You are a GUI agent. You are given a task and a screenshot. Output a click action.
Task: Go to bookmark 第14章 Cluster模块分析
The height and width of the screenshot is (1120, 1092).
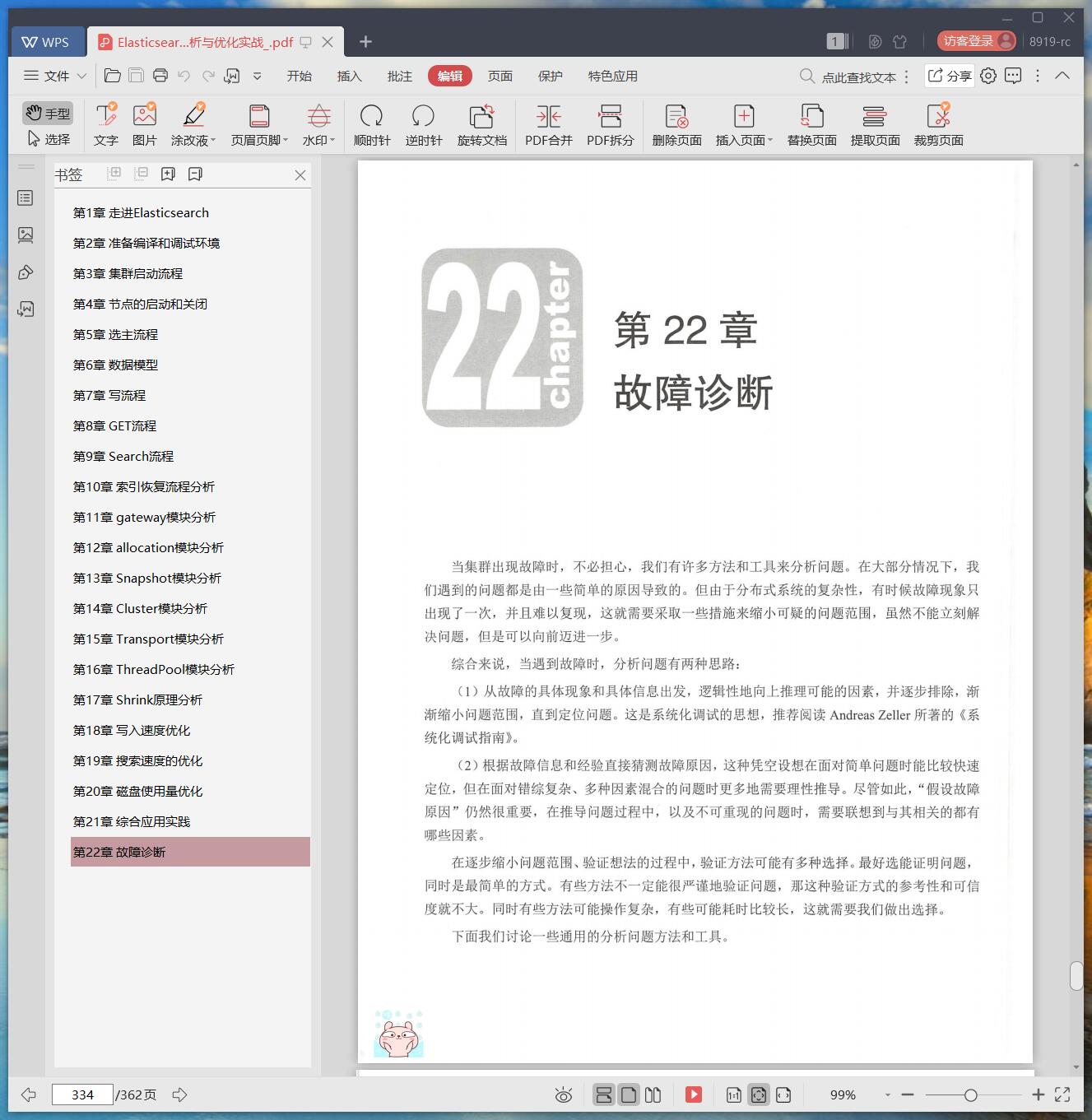coord(140,608)
